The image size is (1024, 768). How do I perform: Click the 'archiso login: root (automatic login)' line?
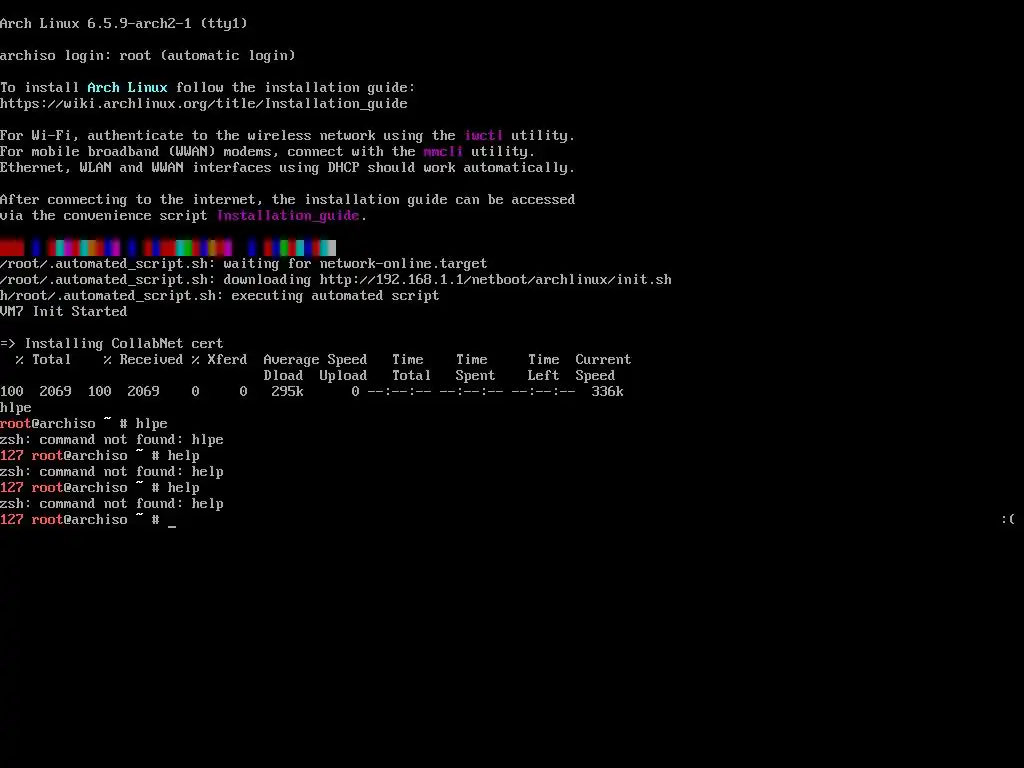(x=148, y=56)
